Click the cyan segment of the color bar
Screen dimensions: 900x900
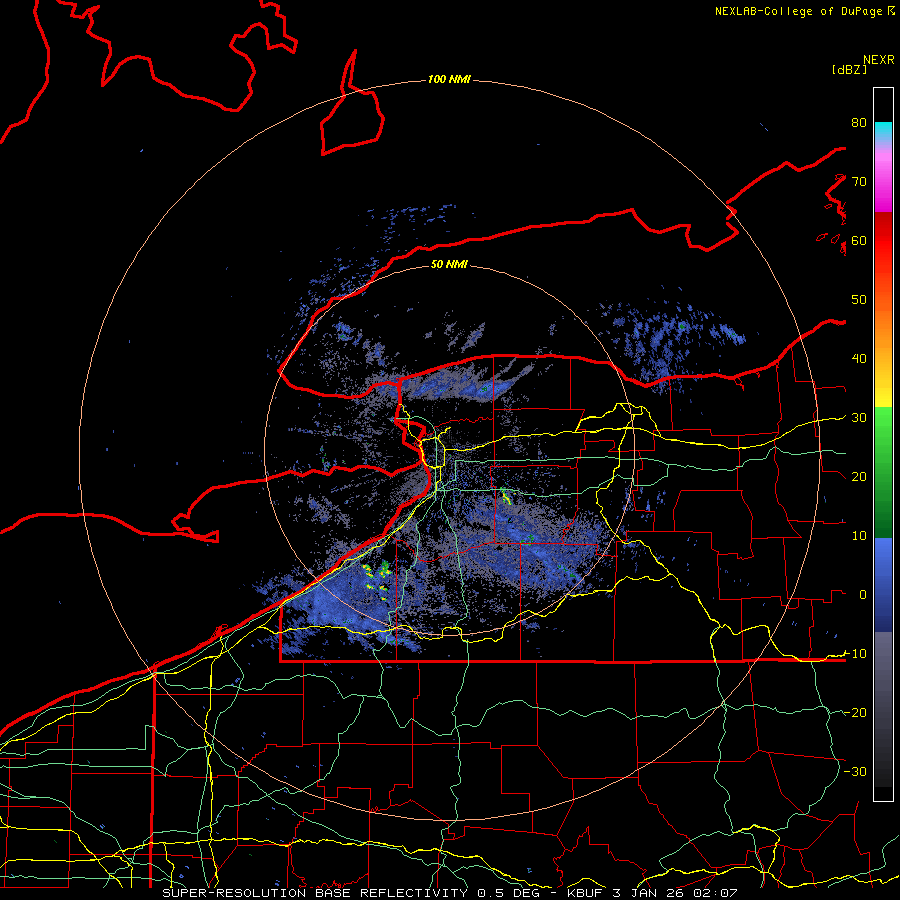click(x=883, y=131)
